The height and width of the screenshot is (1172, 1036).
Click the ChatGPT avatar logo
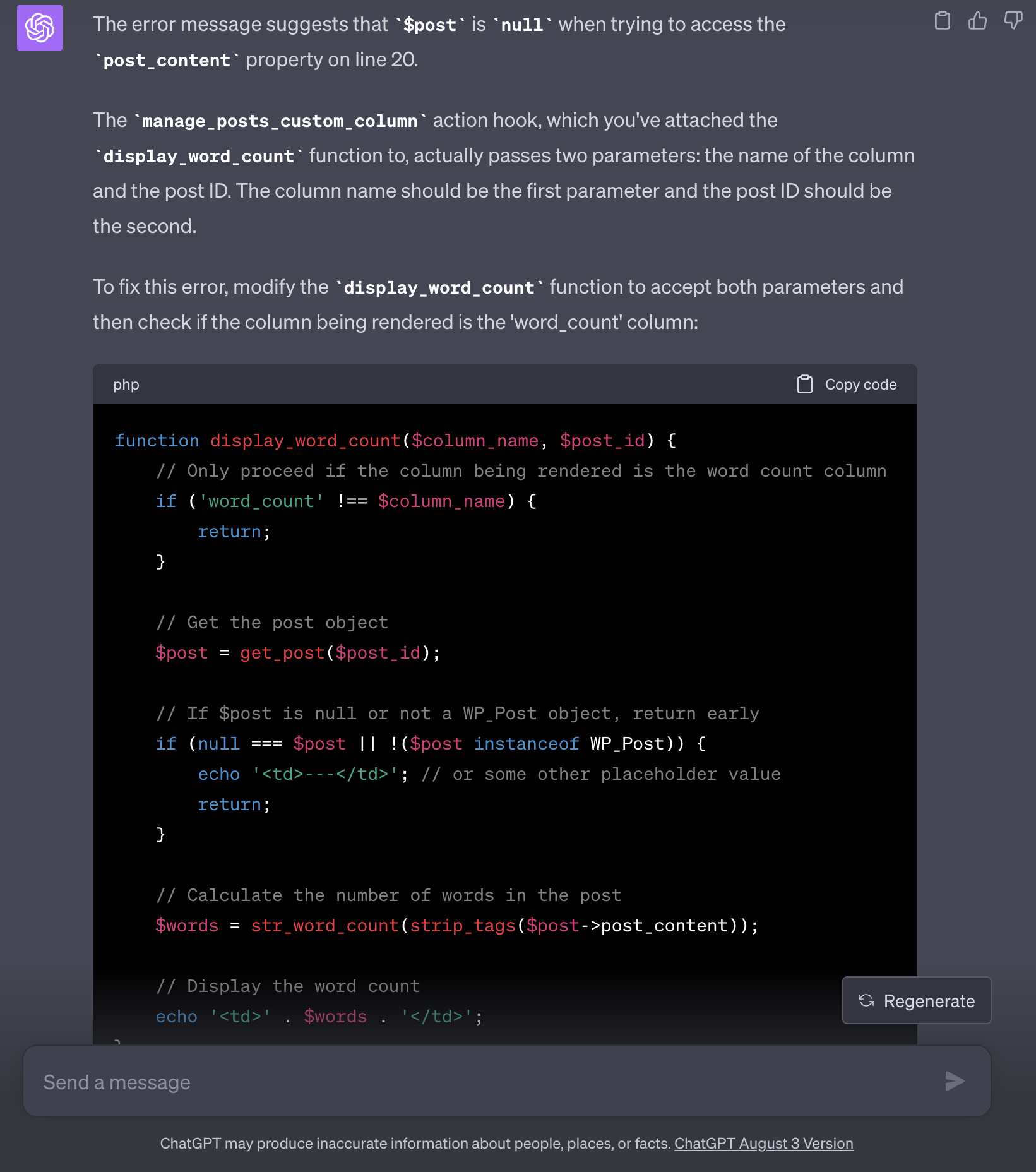(40, 28)
